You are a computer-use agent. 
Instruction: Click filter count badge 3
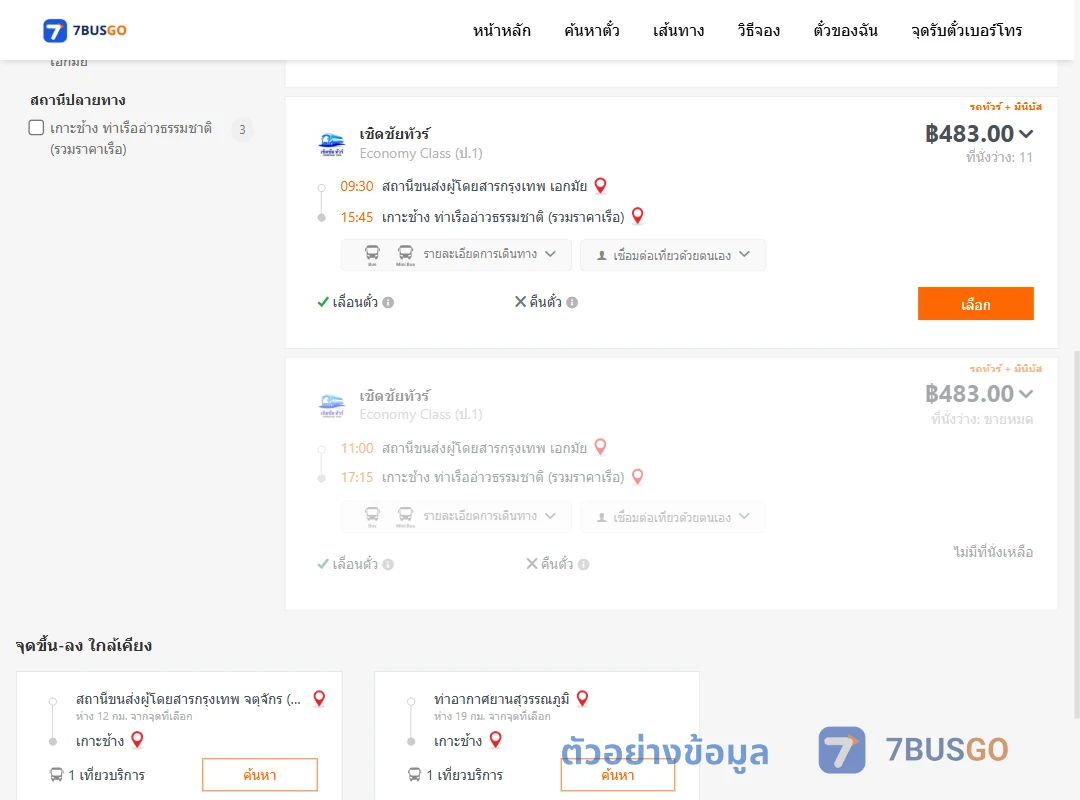[242, 130]
